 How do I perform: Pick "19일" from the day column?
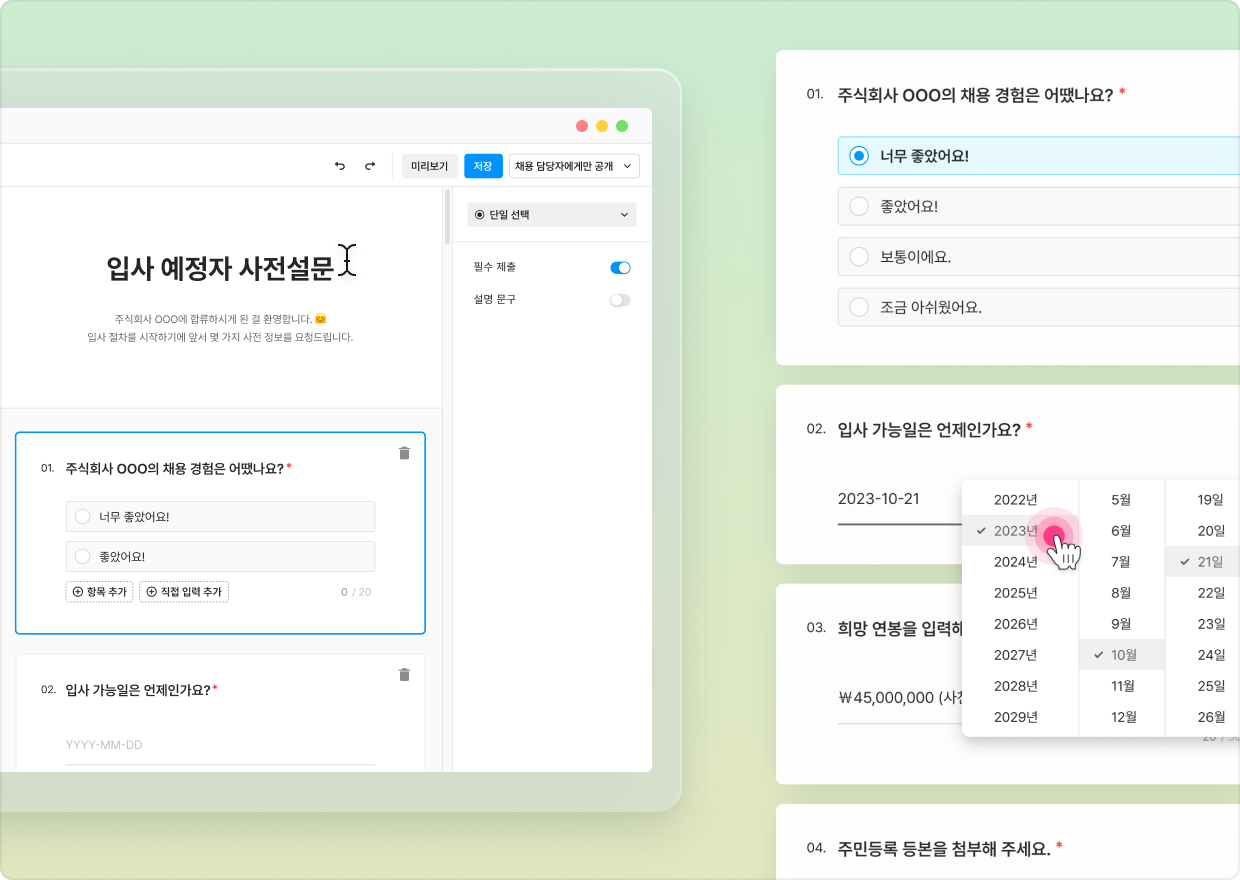coord(1210,499)
